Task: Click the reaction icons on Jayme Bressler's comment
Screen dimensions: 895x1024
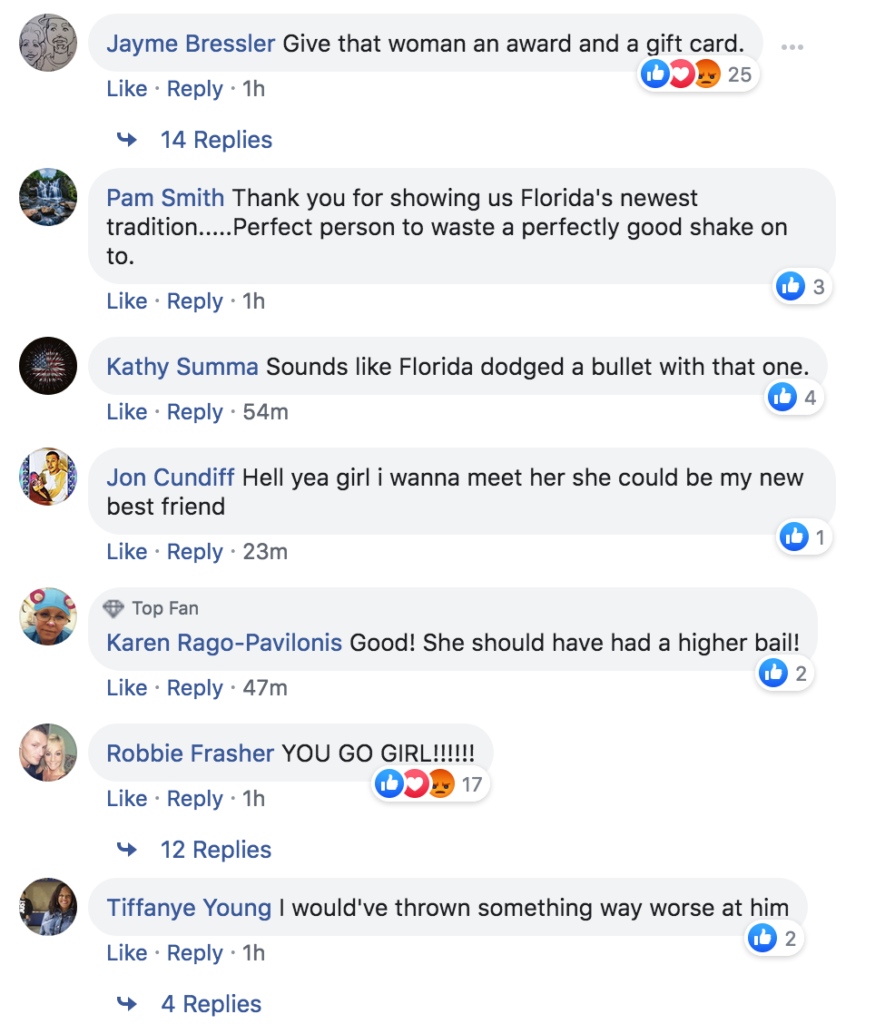Action: tap(681, 74)
